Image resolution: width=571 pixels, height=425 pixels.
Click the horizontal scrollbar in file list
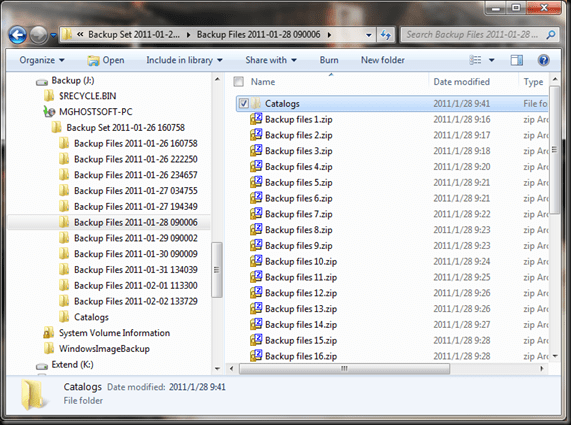click(344, 369)
